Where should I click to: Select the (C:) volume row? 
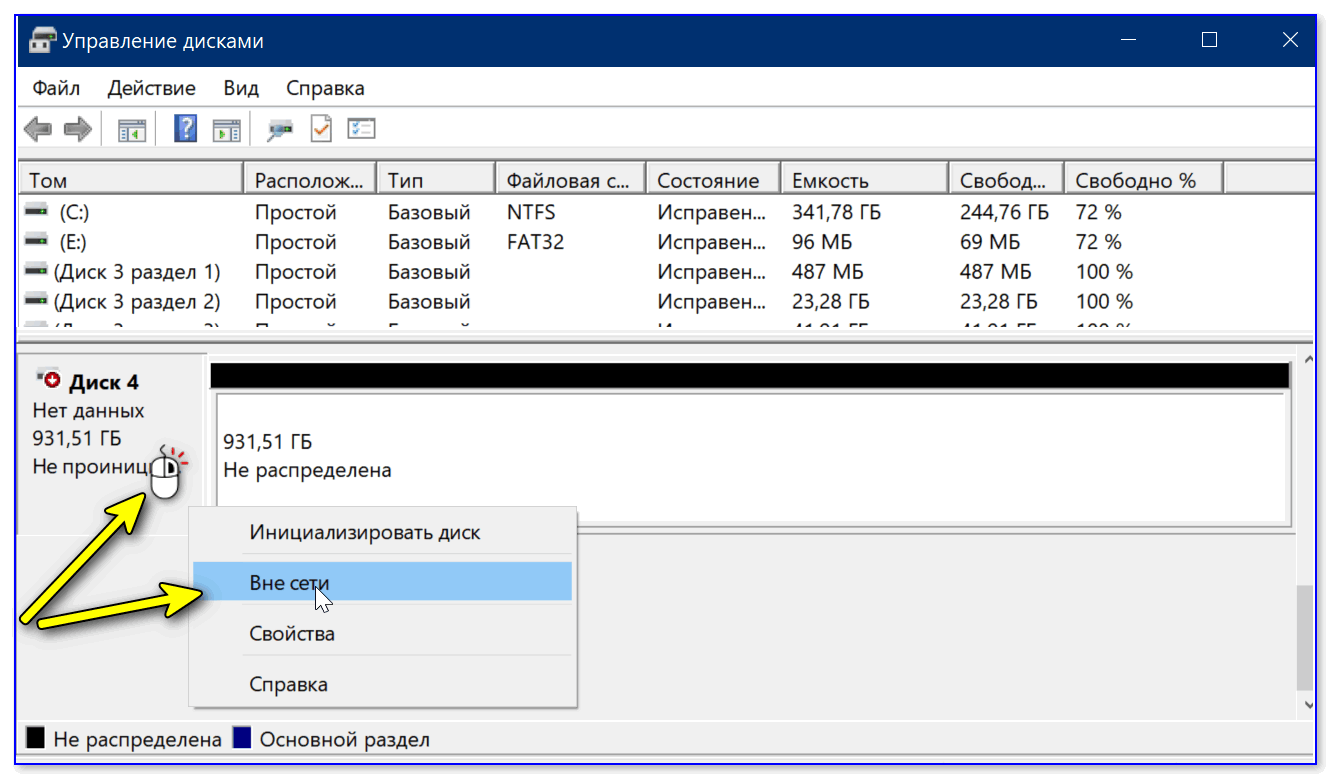75,212
